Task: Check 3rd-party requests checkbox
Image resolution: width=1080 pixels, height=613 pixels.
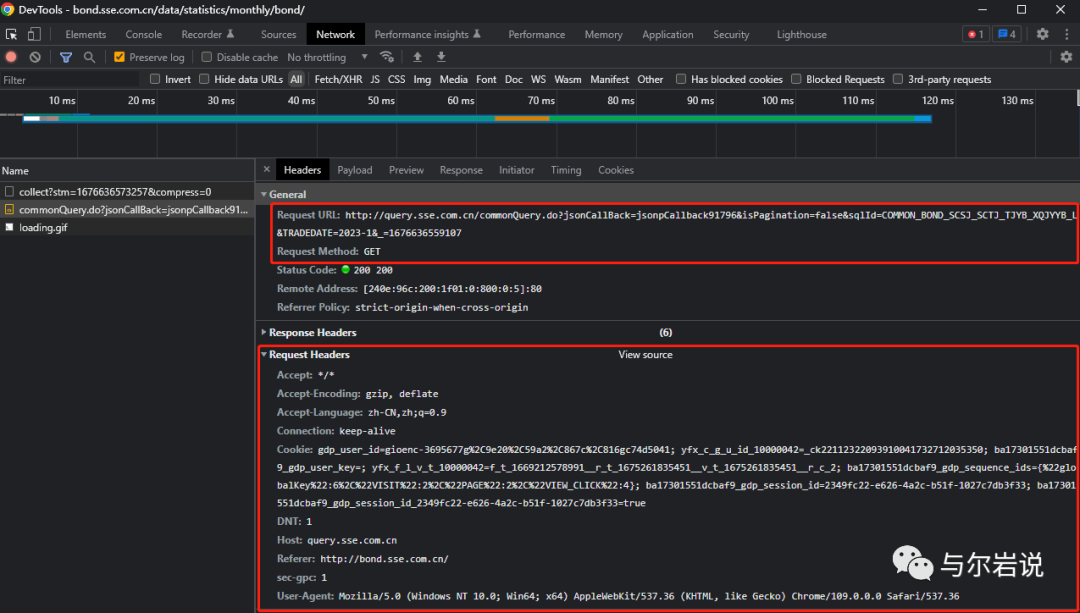Action: pos(898,79)
